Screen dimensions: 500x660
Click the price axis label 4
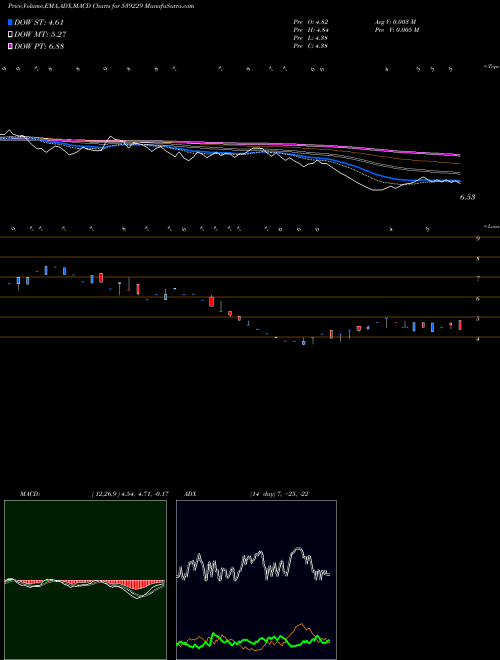[478, 338]
